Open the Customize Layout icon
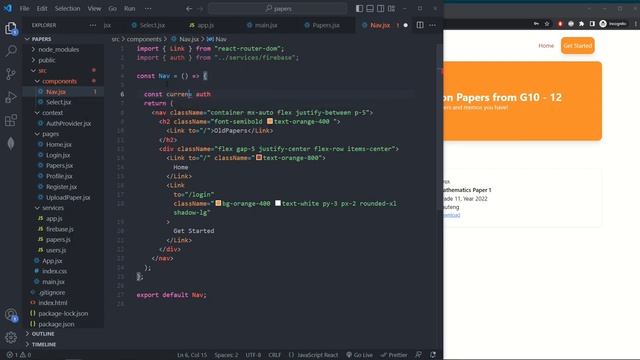 pos(391,9)
